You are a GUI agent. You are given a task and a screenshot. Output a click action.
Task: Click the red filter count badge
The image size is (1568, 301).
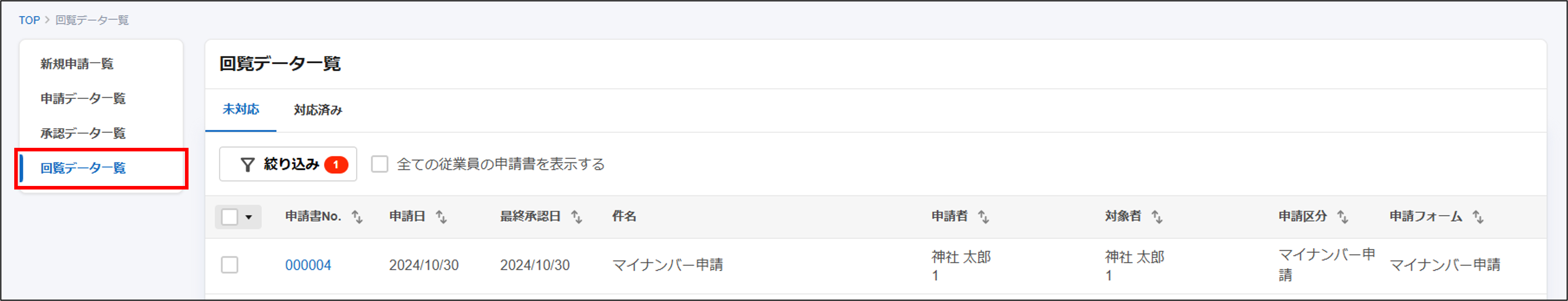(335, 165)
